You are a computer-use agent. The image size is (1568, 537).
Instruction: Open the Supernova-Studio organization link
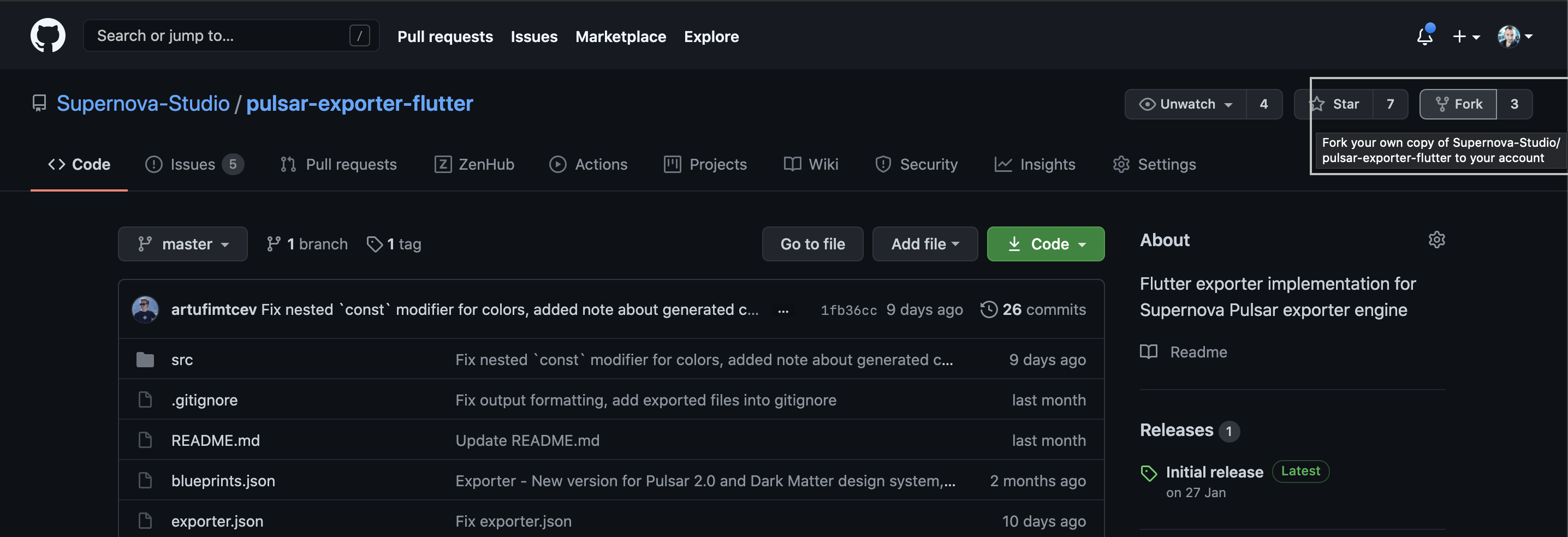tap(143, 103)
